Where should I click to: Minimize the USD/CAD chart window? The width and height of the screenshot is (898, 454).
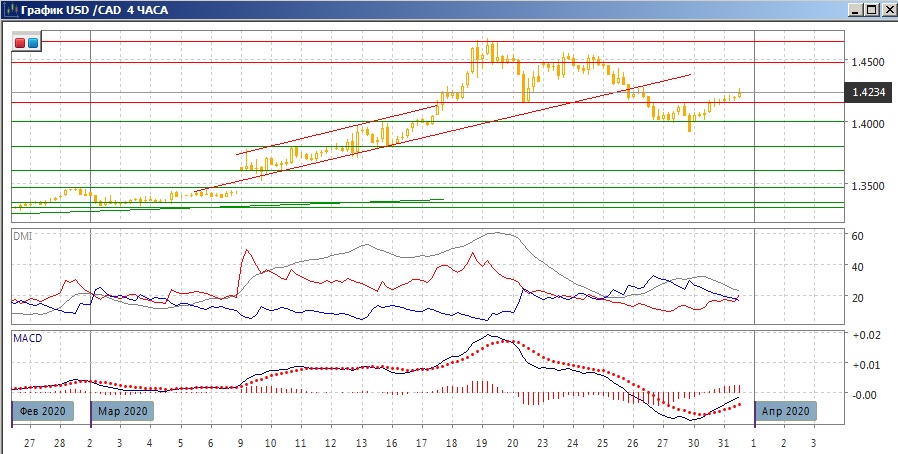pos(856,10)
